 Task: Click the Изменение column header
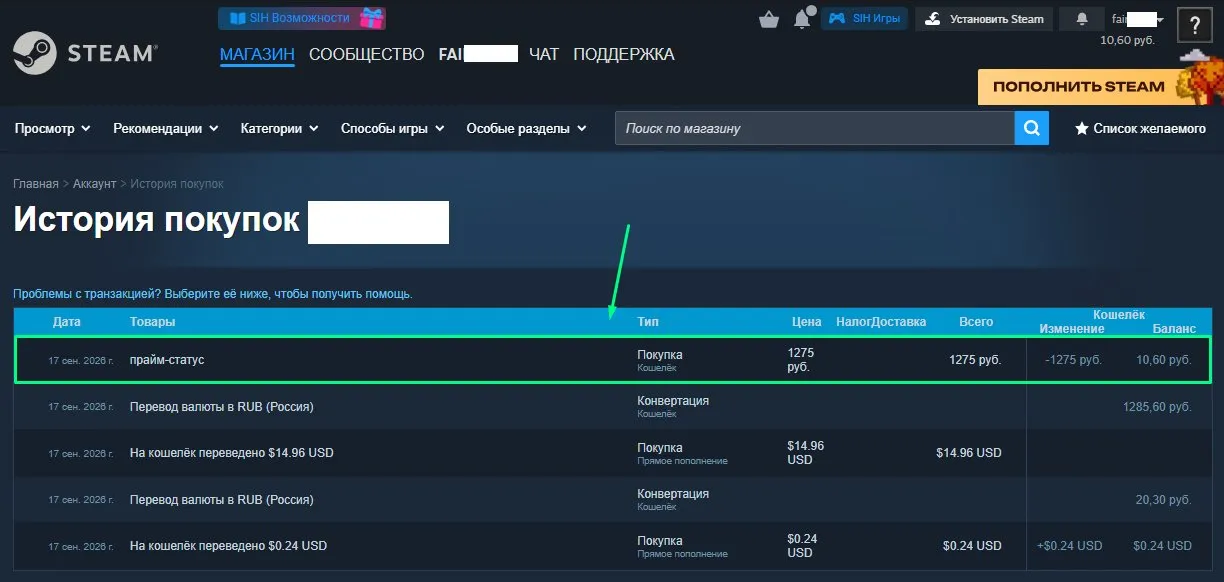point(1072,329)
